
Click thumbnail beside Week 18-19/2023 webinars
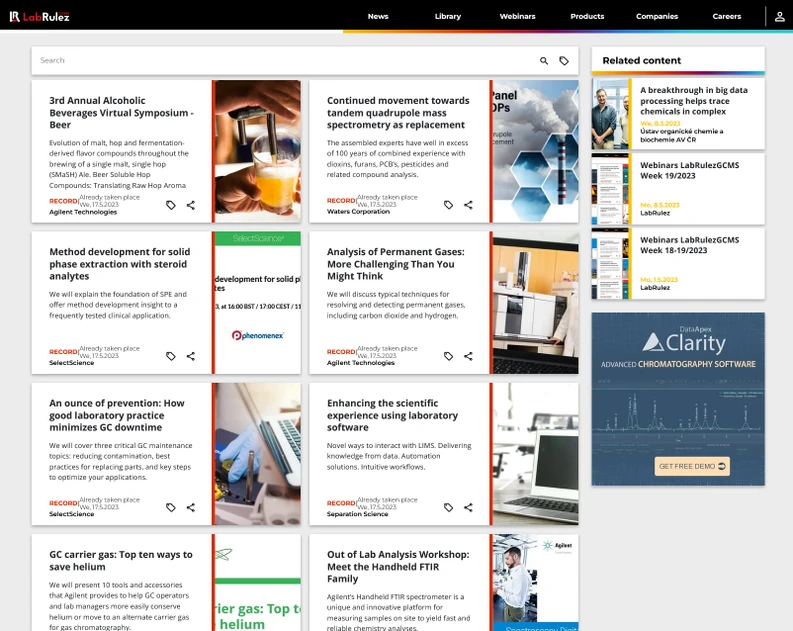coord(610,263)
